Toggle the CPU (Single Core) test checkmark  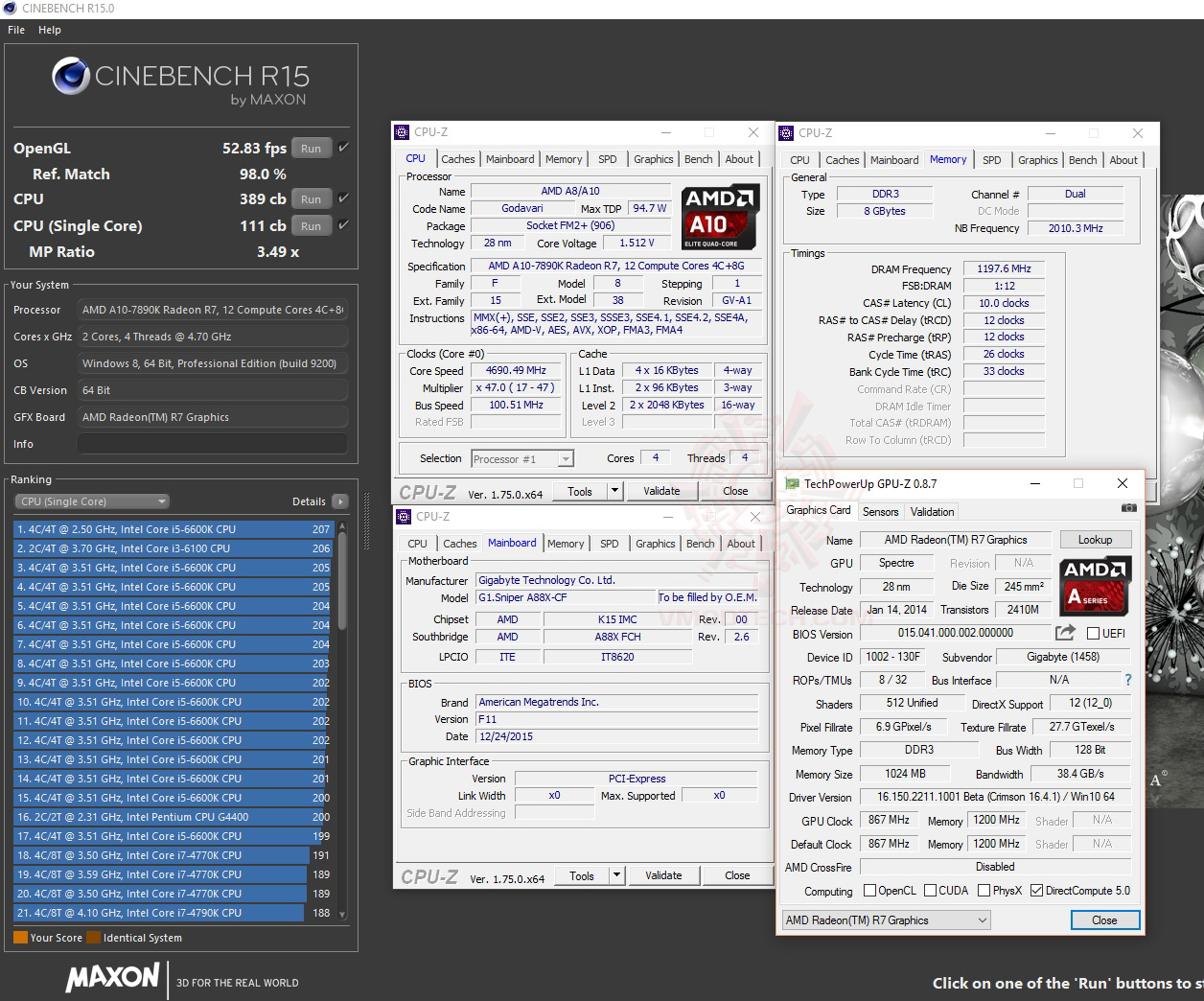pyautogui.click(x=344, y=225)
